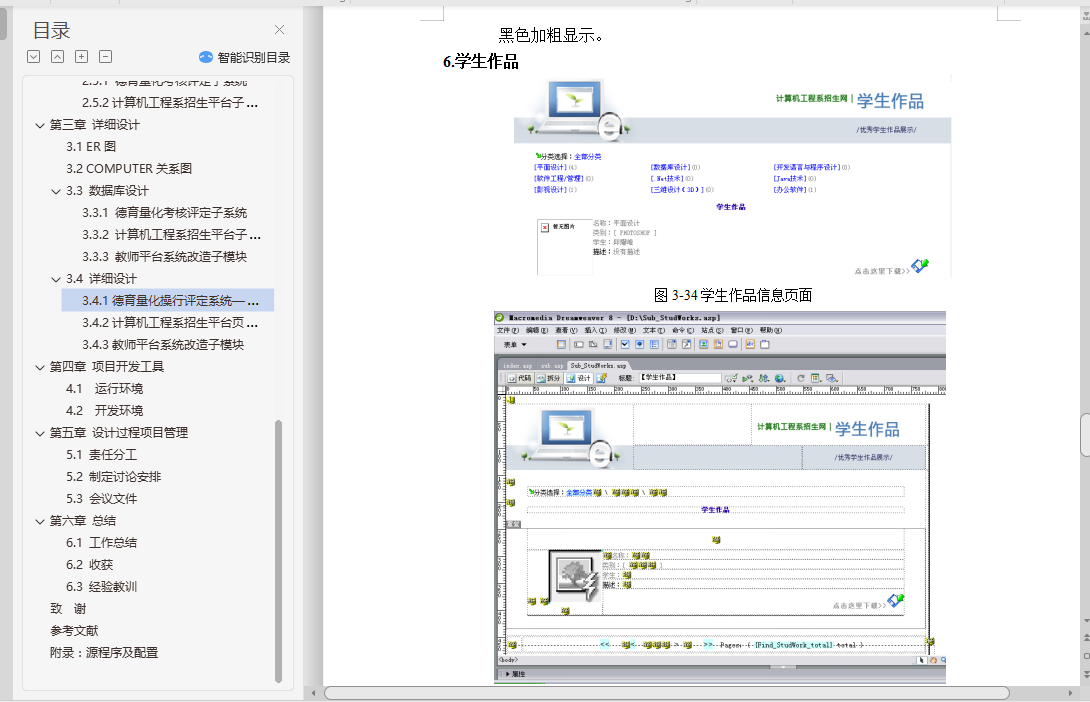Select 3.4.3 教师平台系统改造子模块 entry
The image size is (1090, 702).
tap(163, 345)
